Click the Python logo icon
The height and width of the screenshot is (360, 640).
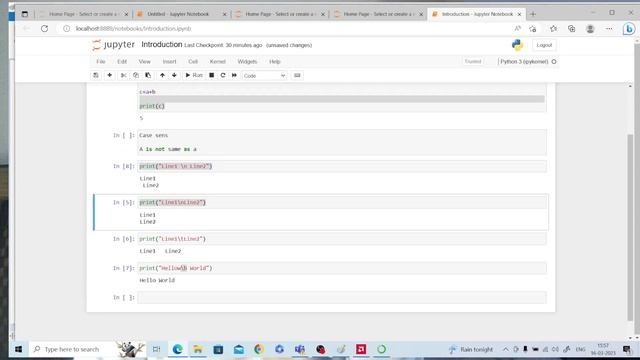tap(518, 45)
